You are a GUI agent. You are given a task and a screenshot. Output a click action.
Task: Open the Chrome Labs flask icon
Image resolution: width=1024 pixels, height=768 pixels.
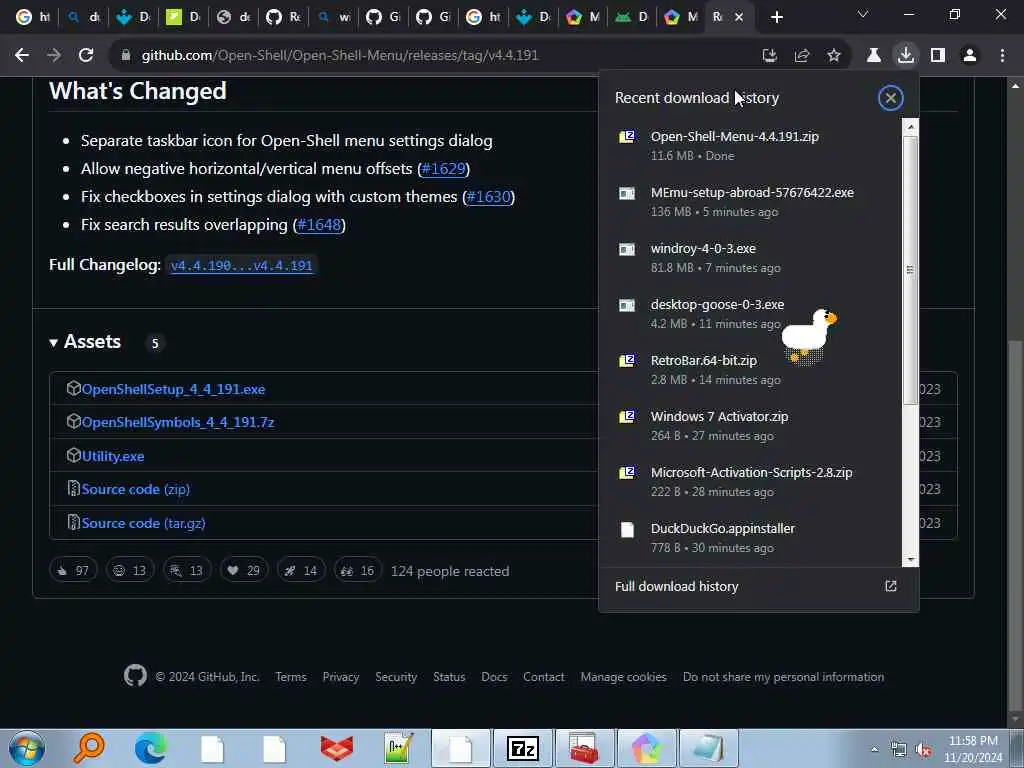pyautogui.click(x=873, y=56)
